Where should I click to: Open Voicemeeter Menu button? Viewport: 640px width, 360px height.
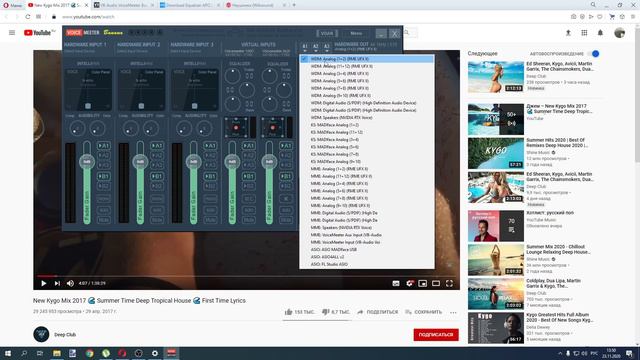[x=356, y=33]
